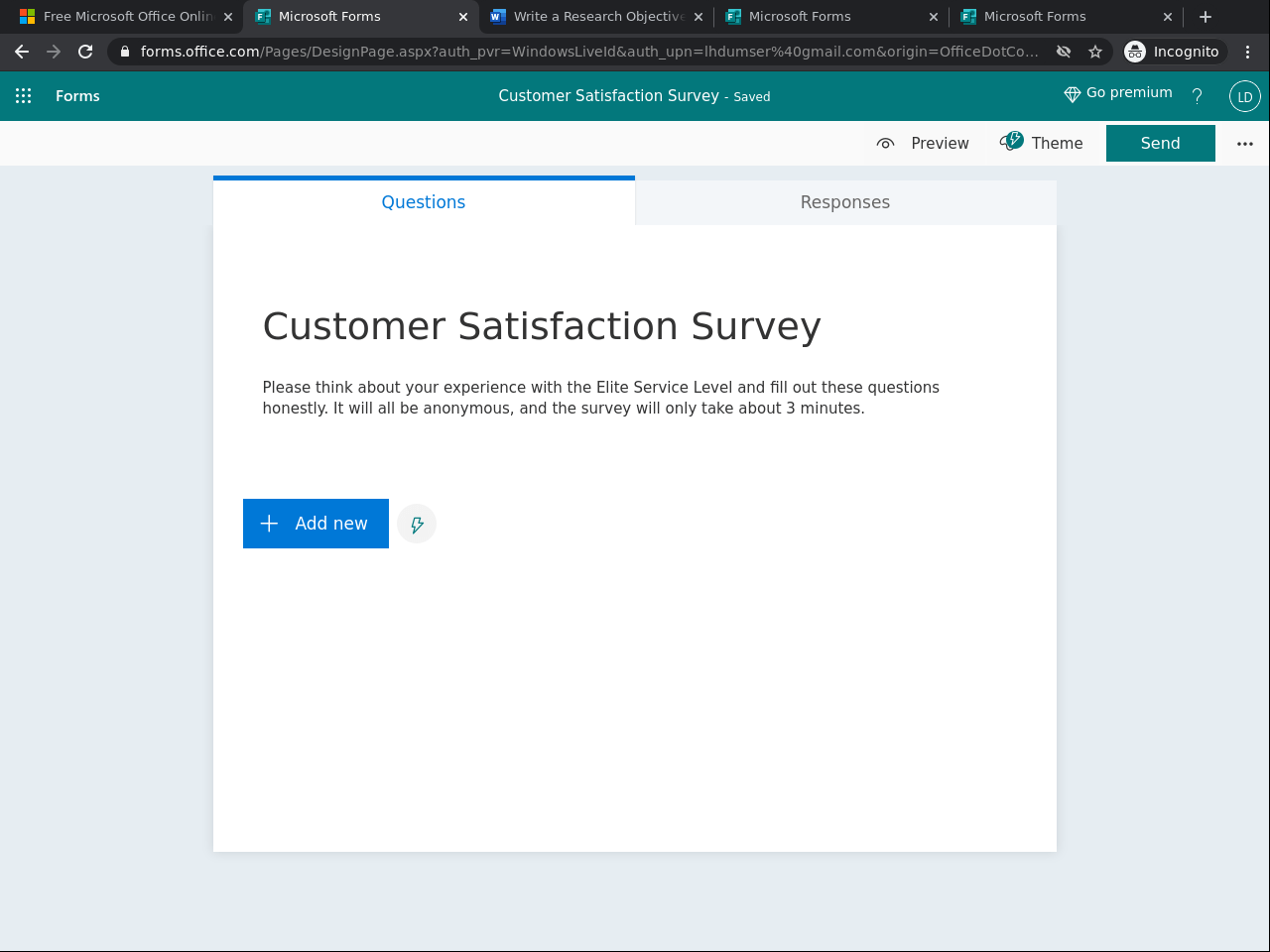Screen dimensions: 1270x952
Task: Click the Preview eye icon
Action: pyautogui.click(x=884, y=143)
